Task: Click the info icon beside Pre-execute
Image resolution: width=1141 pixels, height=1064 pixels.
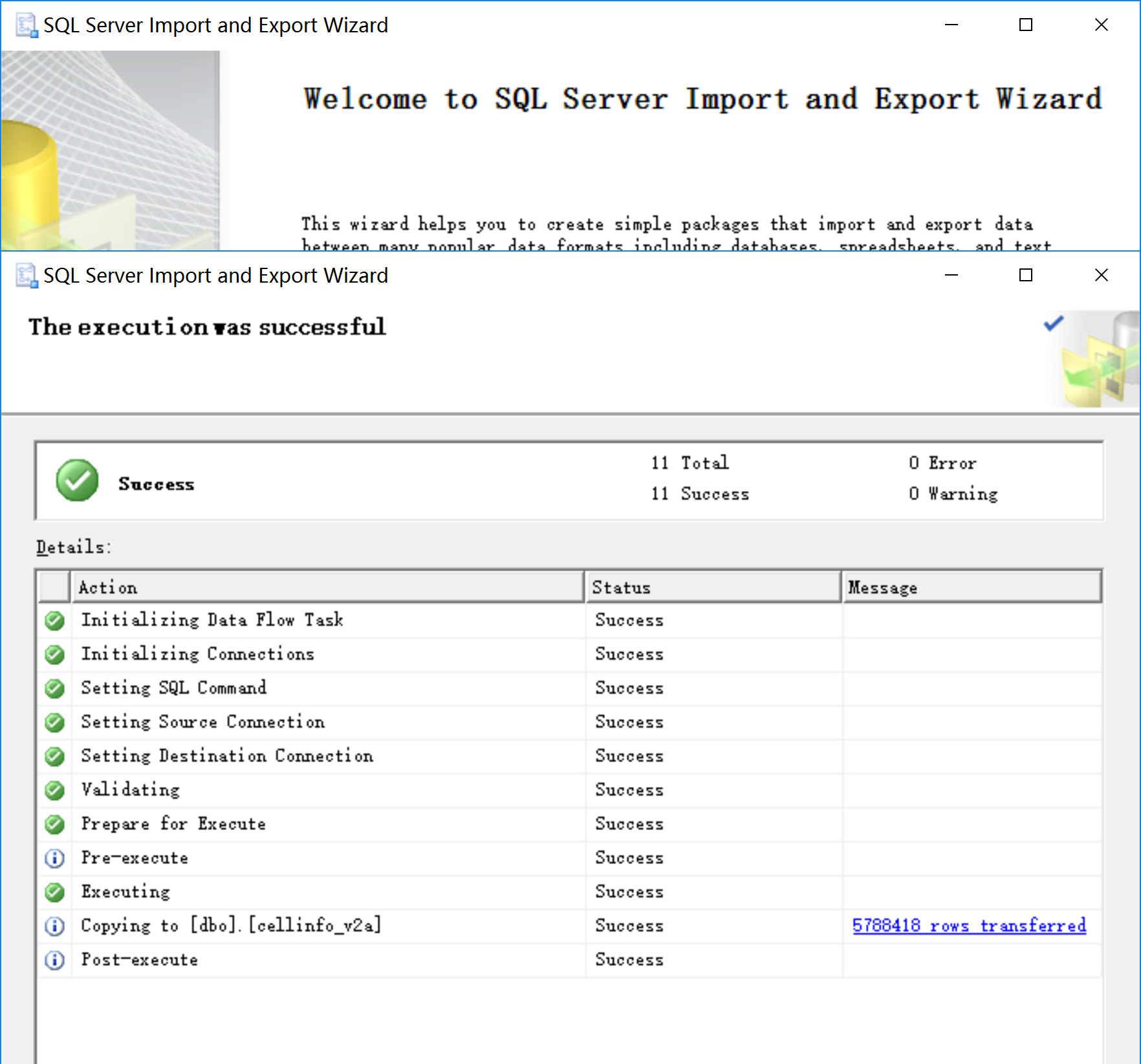Action: pos(55,858)
